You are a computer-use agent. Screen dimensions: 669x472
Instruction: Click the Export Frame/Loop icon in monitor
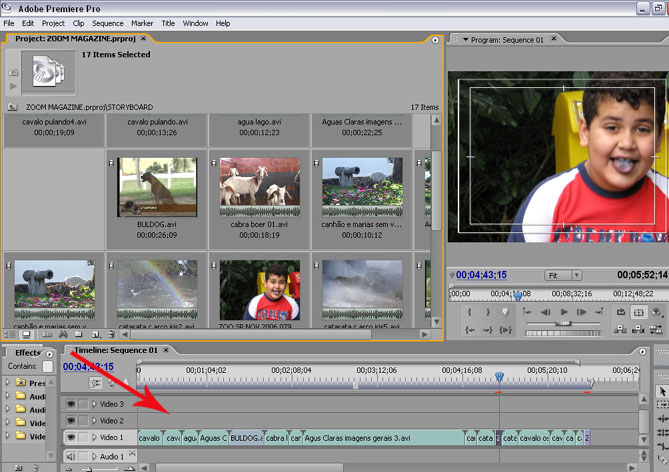[x=620, y=312]
